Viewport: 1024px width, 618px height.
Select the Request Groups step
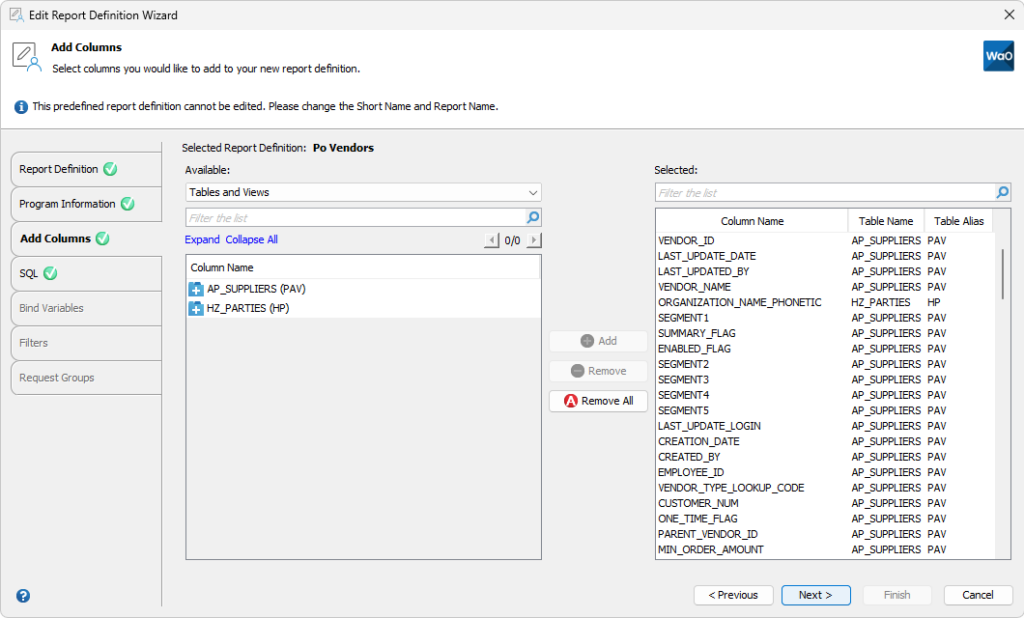[x=85, y=377]
